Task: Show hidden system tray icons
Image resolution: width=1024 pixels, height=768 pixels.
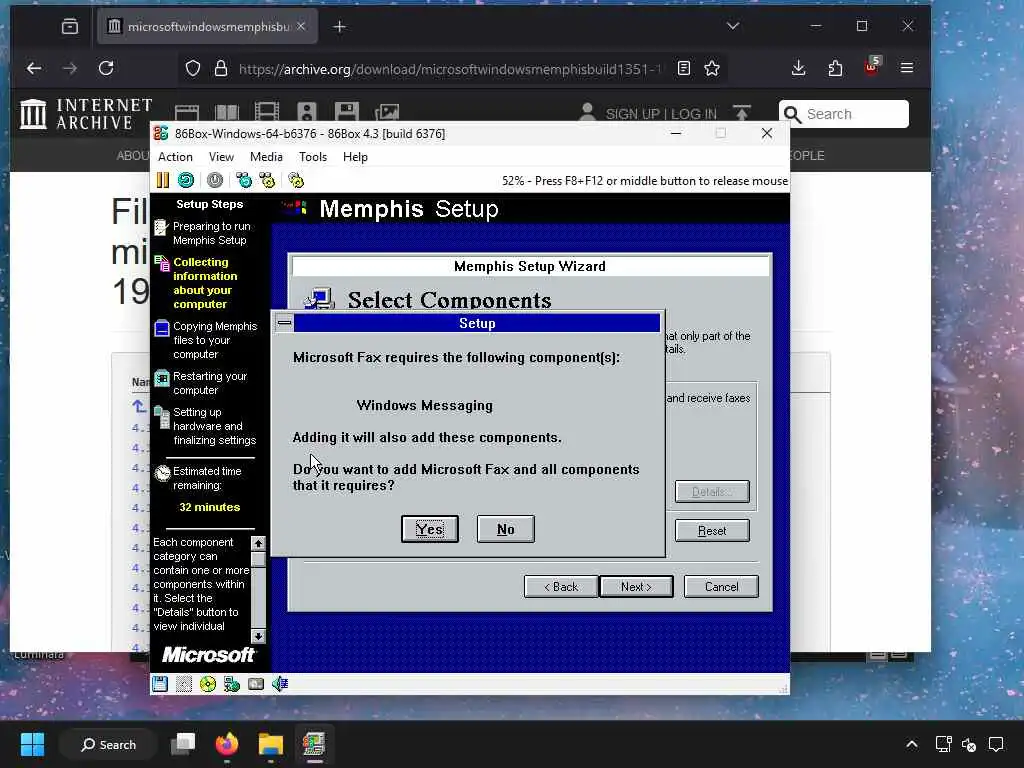Action: (912, 744)
